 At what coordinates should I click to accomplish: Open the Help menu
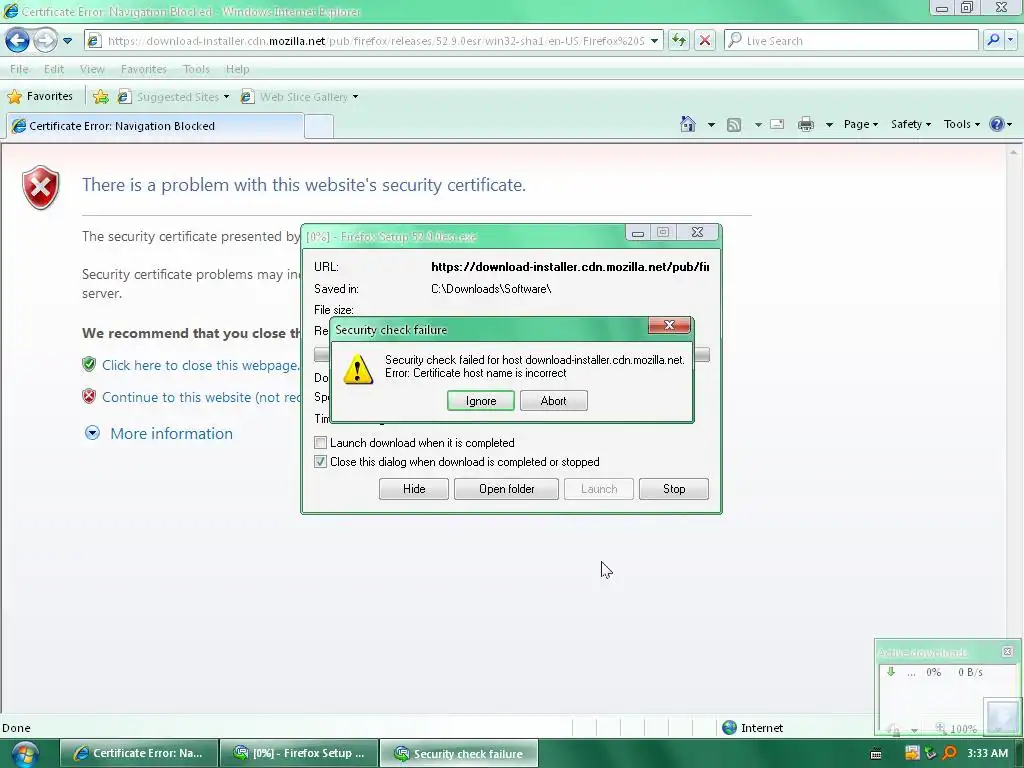[x=237, y=69]
